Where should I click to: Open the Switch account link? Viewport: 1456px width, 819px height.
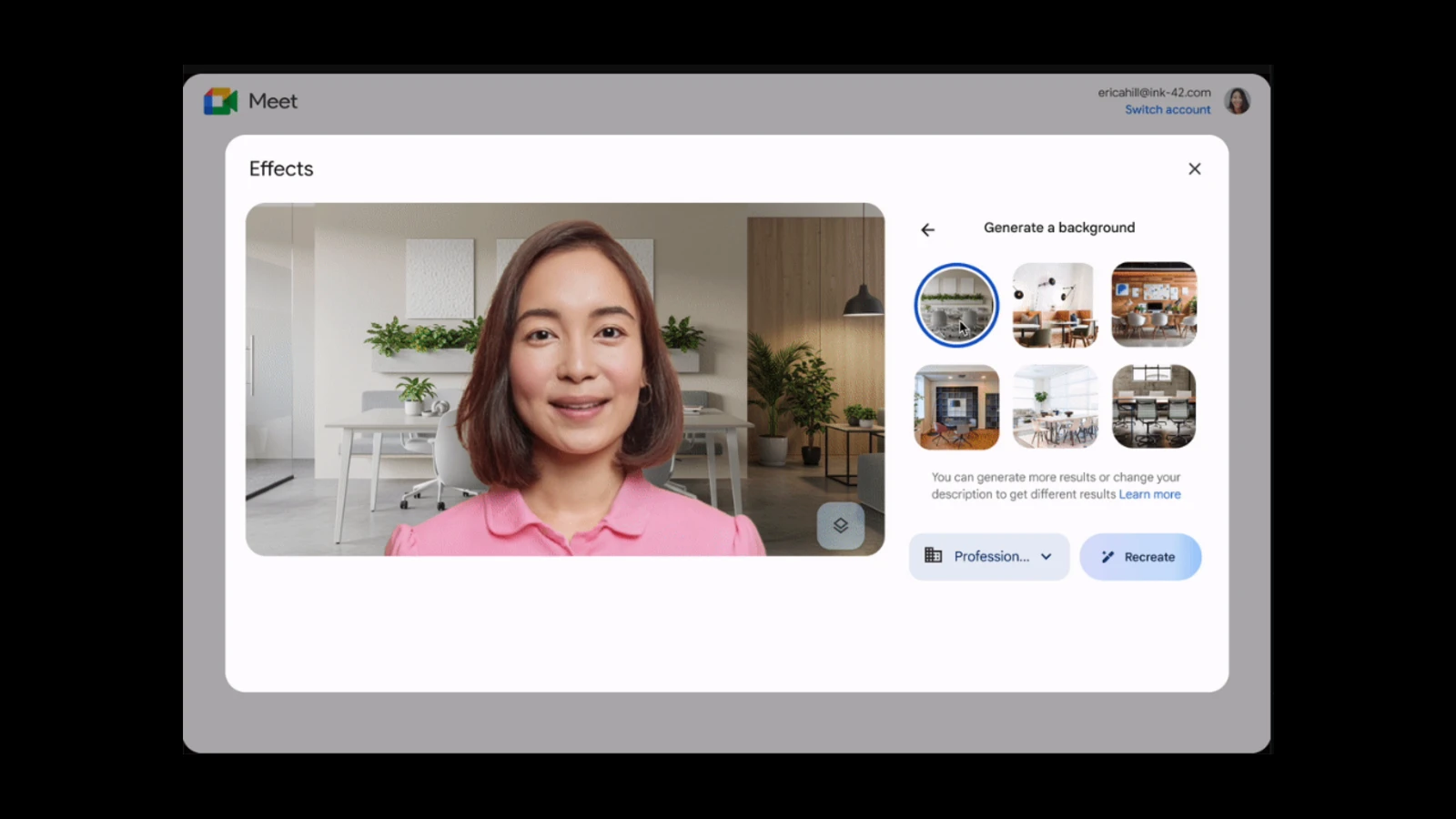pos(1168,110)
